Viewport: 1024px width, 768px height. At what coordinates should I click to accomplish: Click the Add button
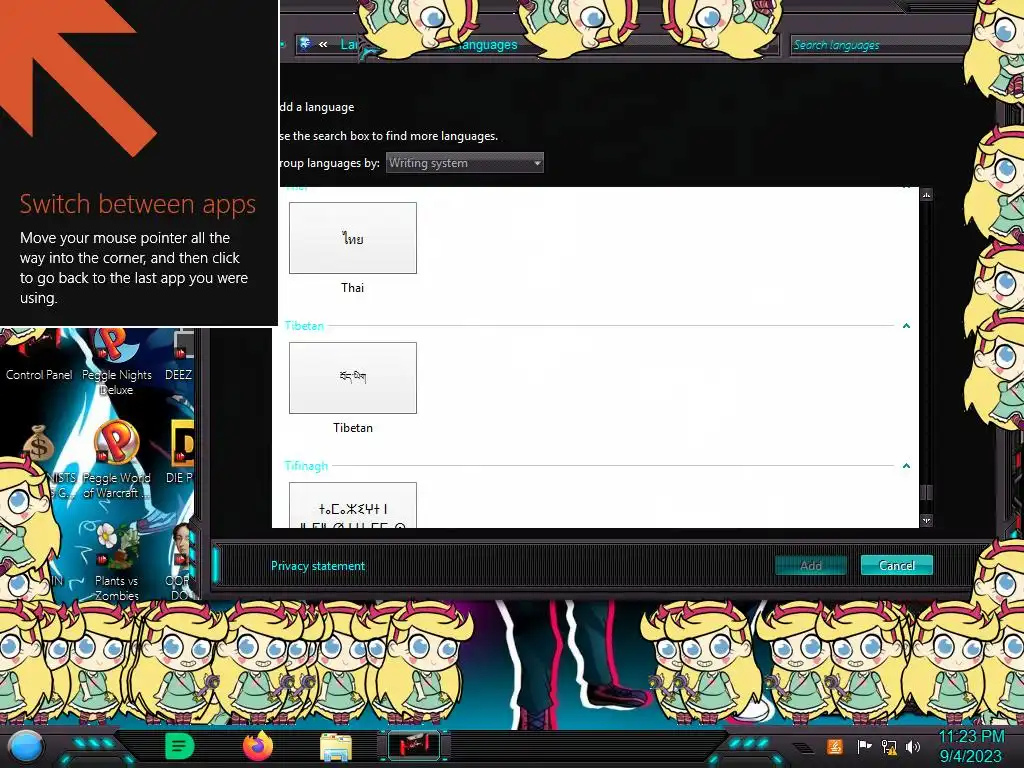(810, 566)
